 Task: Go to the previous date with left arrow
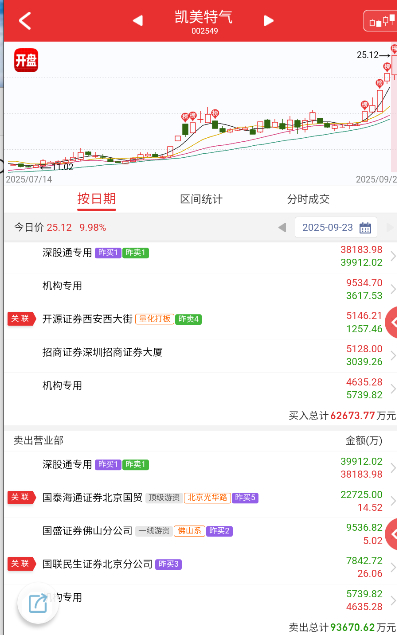[x=282, y=228]
